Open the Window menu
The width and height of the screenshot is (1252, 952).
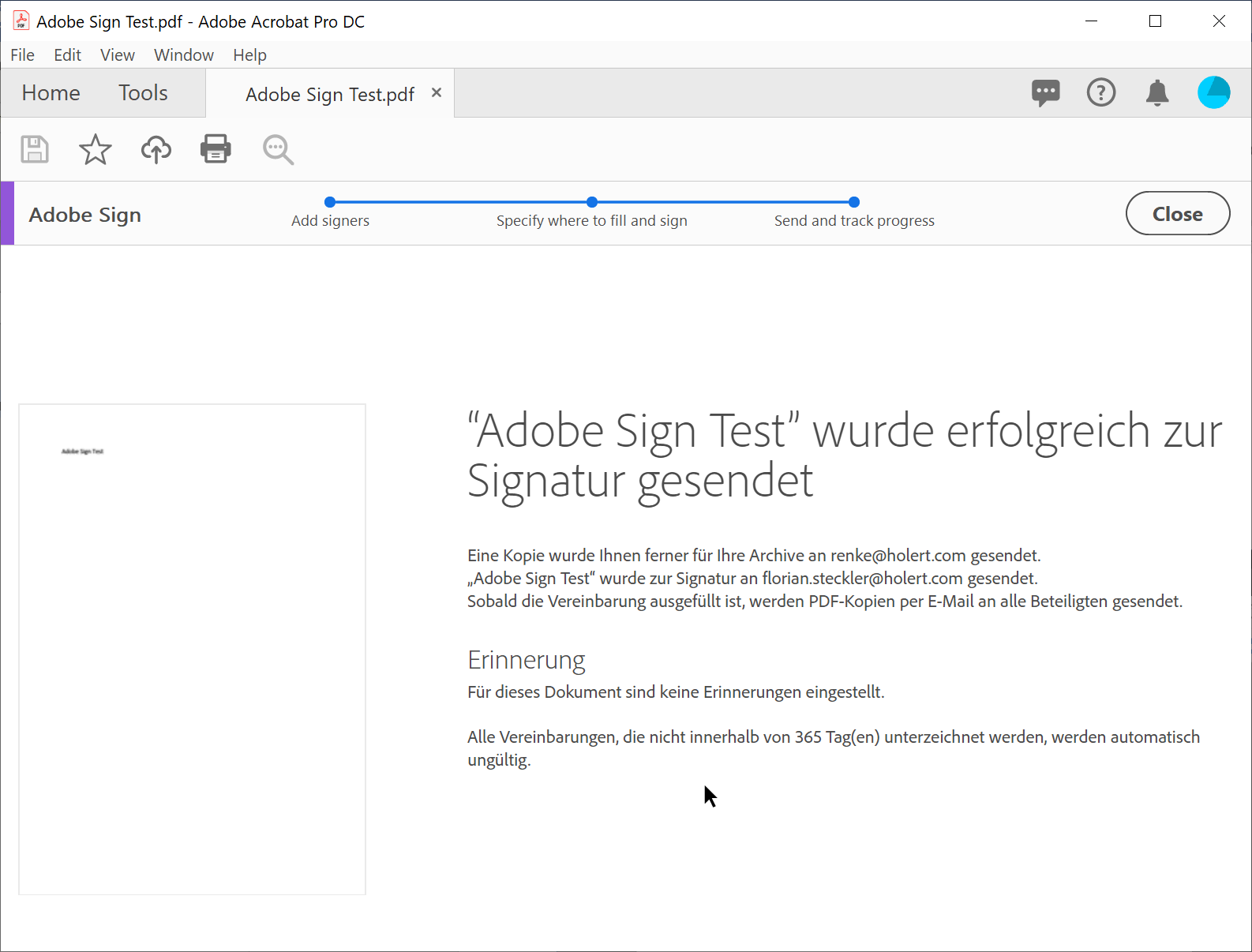click(x=183, y=55)
